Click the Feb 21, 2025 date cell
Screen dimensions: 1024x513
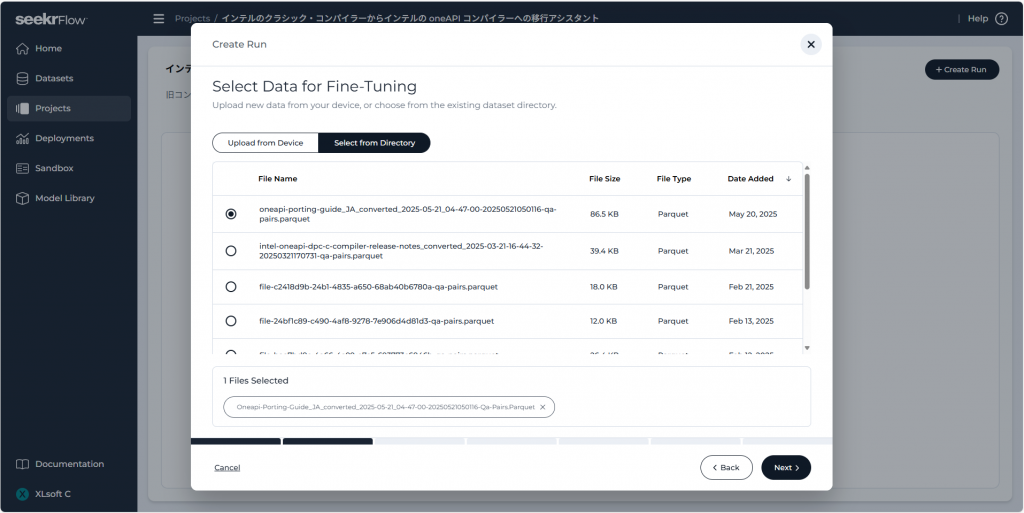pyautogui.click(x=751, y=287)
